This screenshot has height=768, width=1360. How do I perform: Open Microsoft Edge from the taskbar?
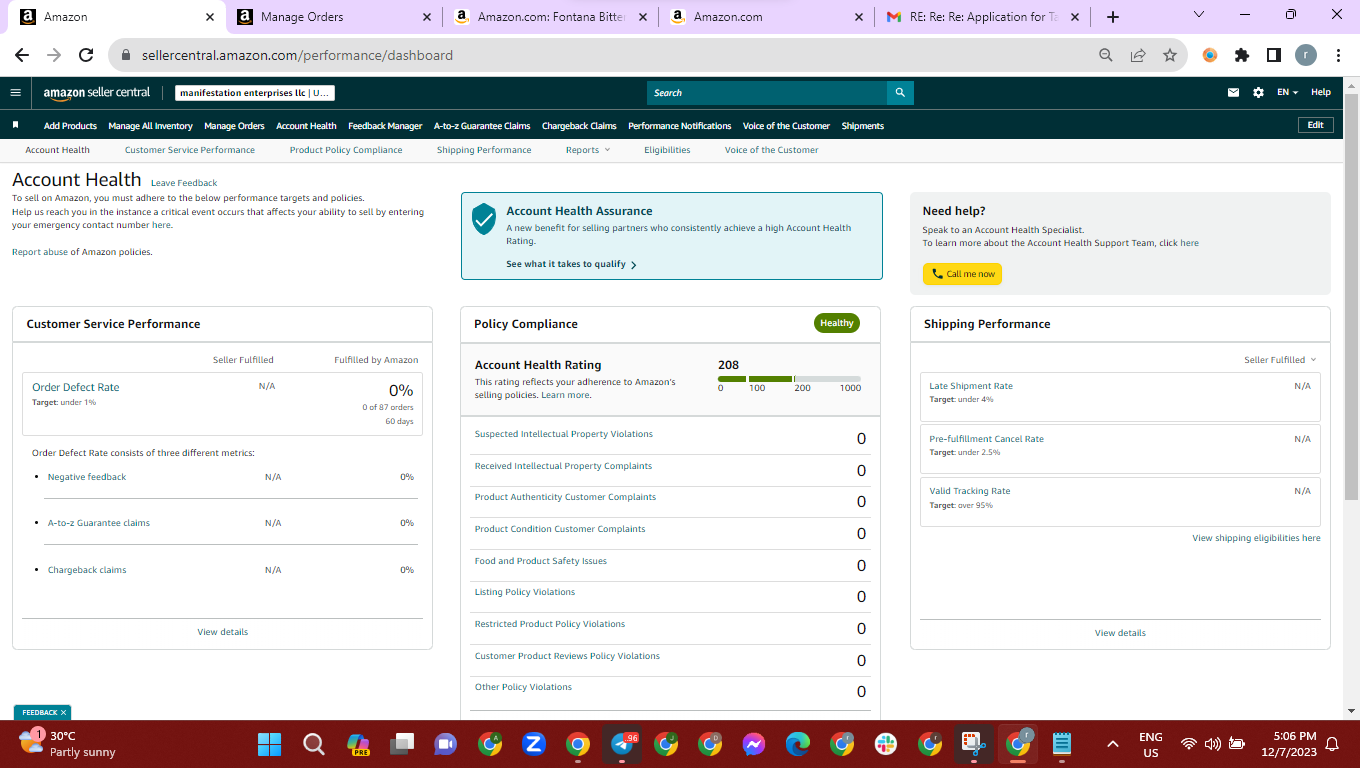coord(797,744)
